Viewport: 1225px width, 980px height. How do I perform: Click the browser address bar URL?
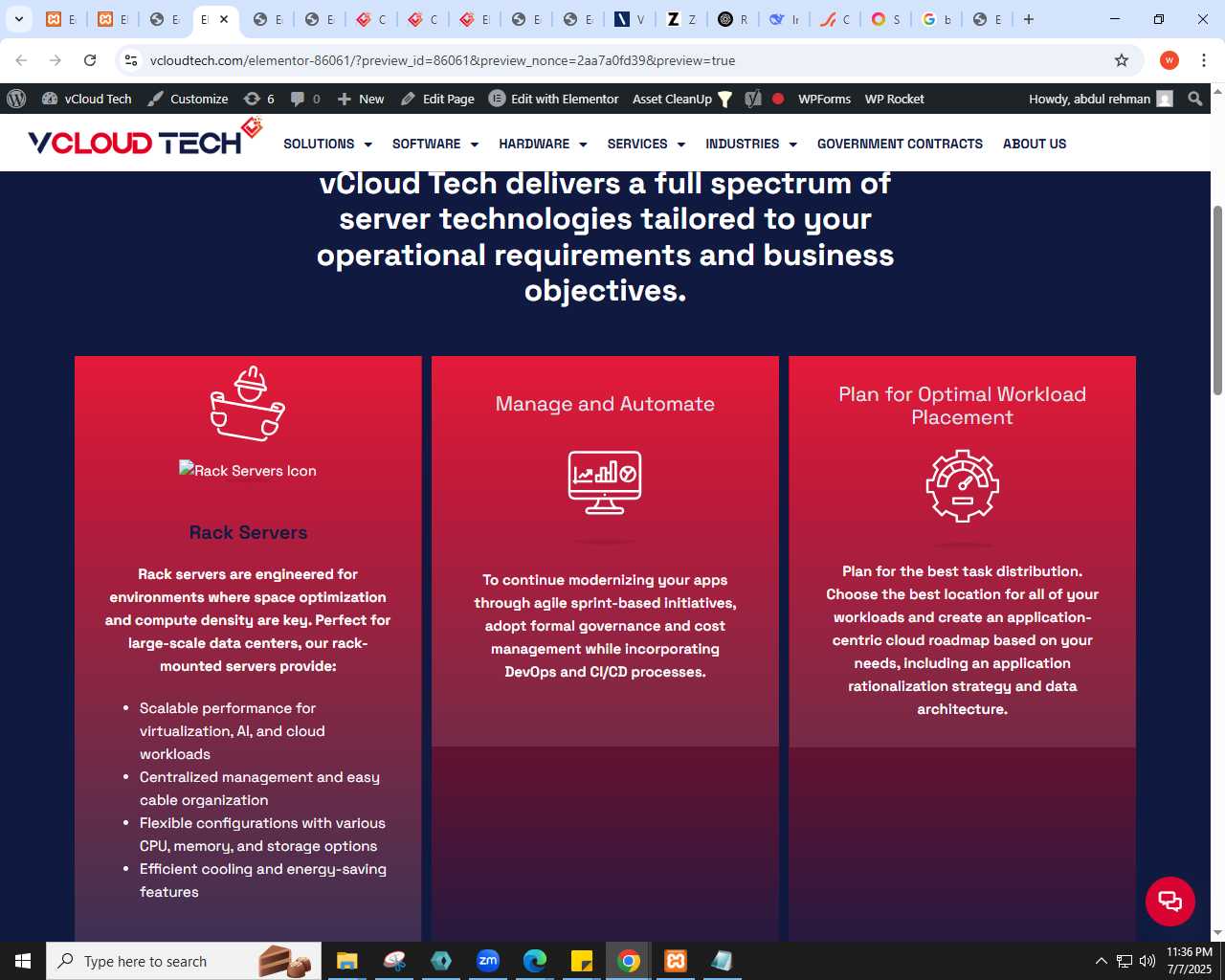pyautogui.click(x=442, y=60)
